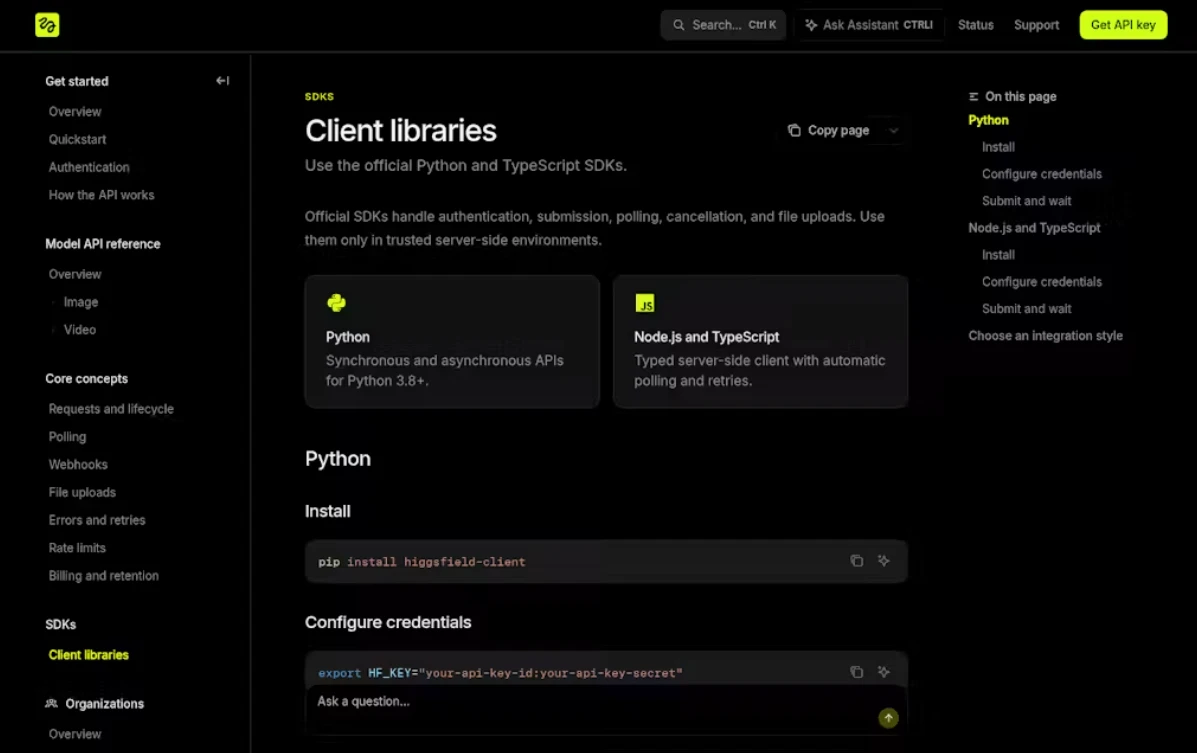Open the Node.js and TypeScript card

[x=760, y=341]
